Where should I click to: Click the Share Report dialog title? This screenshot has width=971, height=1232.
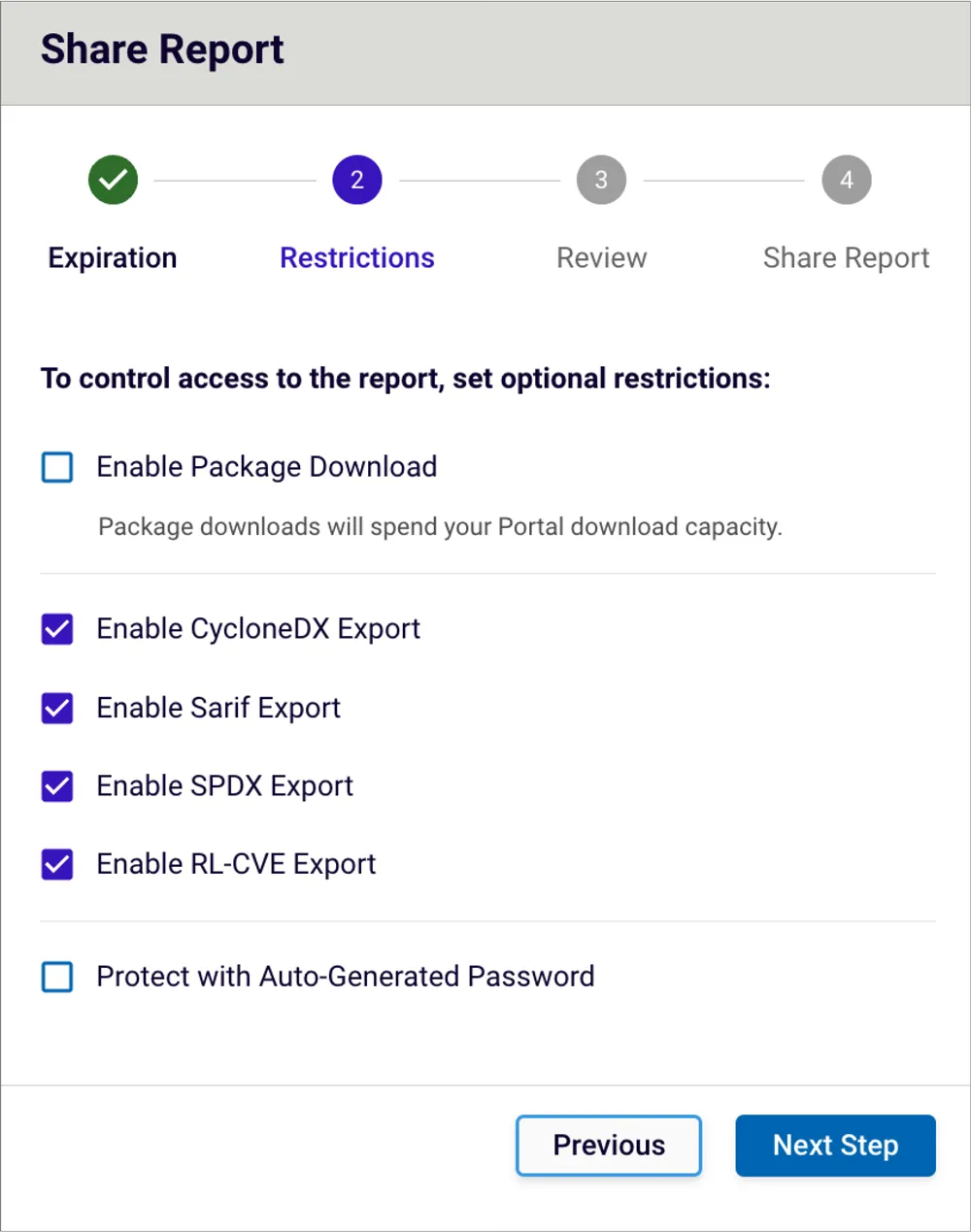[x=161, y=50]
